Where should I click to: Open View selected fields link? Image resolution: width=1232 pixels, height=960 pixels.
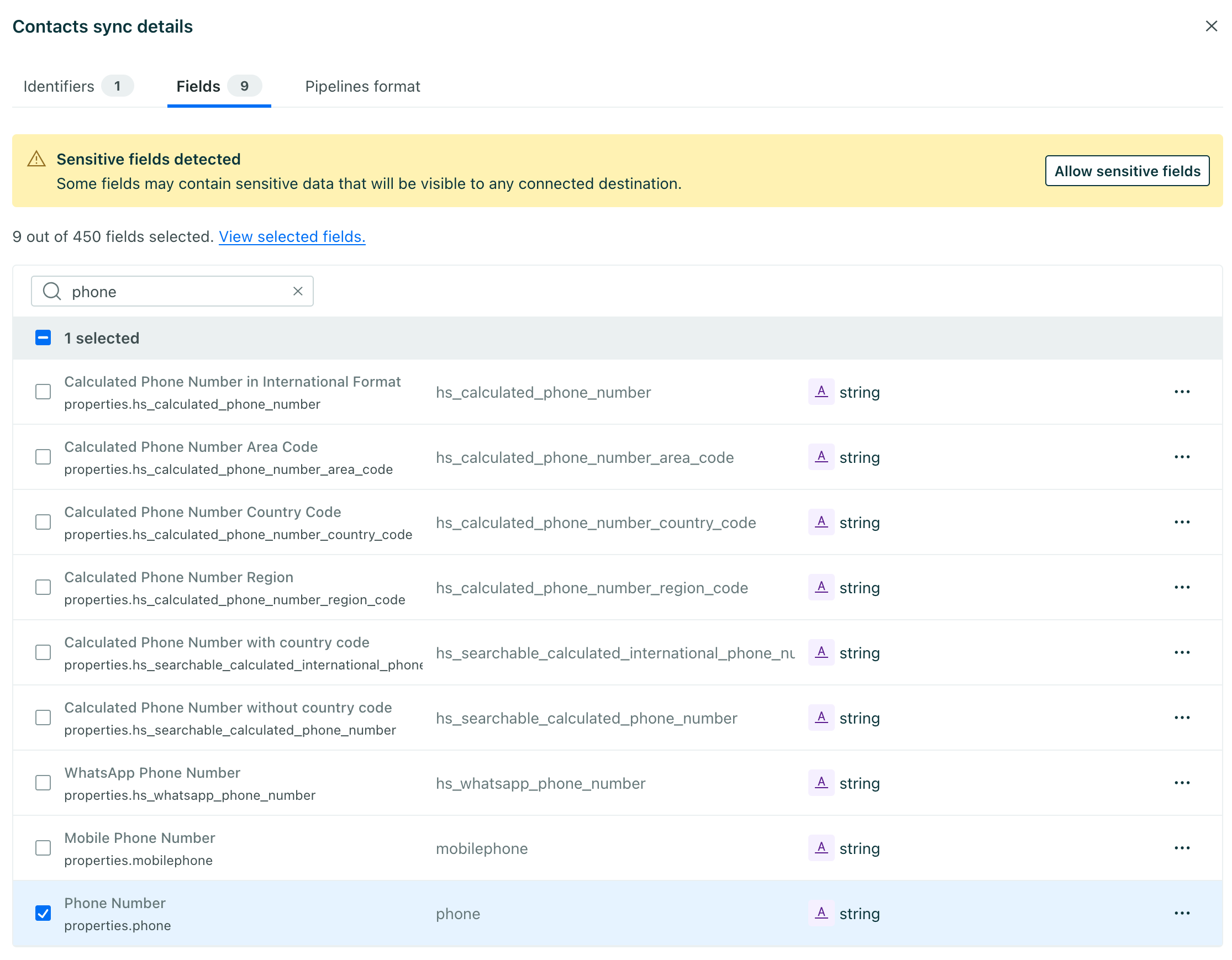pos(292,236)
